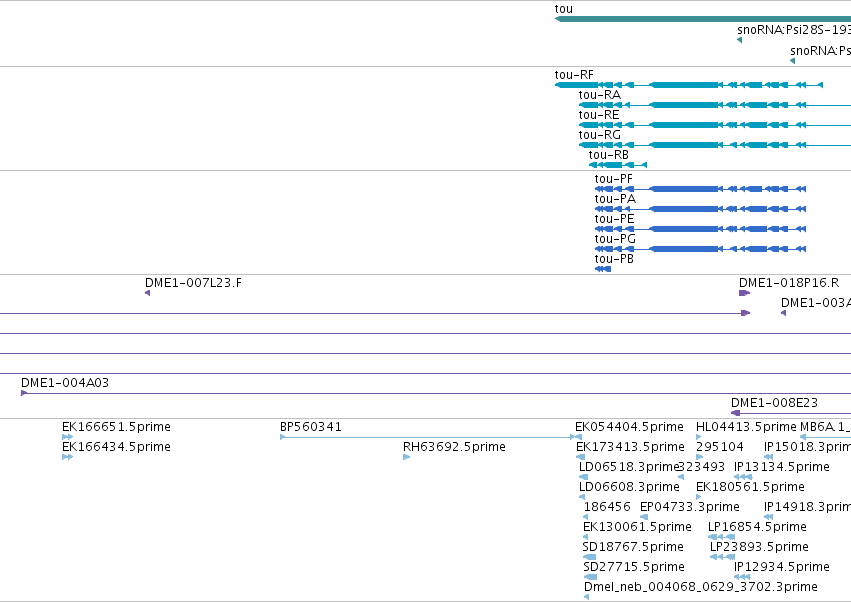Select the tou-PA protein label
The width and height of the screenshot is (851, 602).
point(615,199)
